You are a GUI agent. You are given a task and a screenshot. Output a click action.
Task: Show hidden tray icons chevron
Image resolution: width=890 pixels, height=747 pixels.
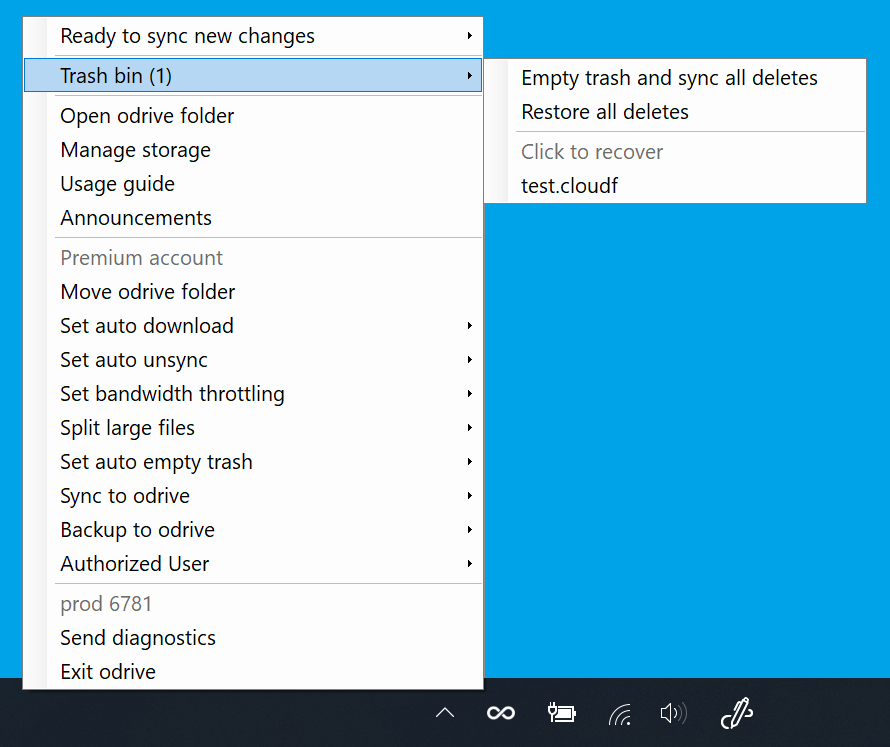445,713
